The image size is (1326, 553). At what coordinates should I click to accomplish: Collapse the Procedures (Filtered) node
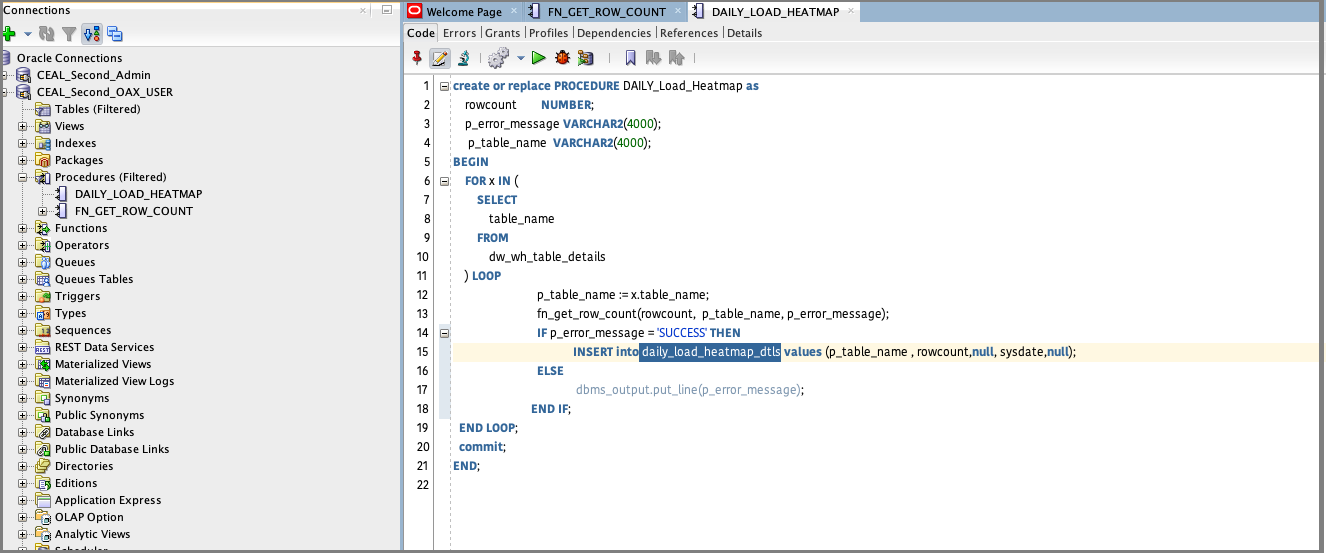(x=23, y=178)
